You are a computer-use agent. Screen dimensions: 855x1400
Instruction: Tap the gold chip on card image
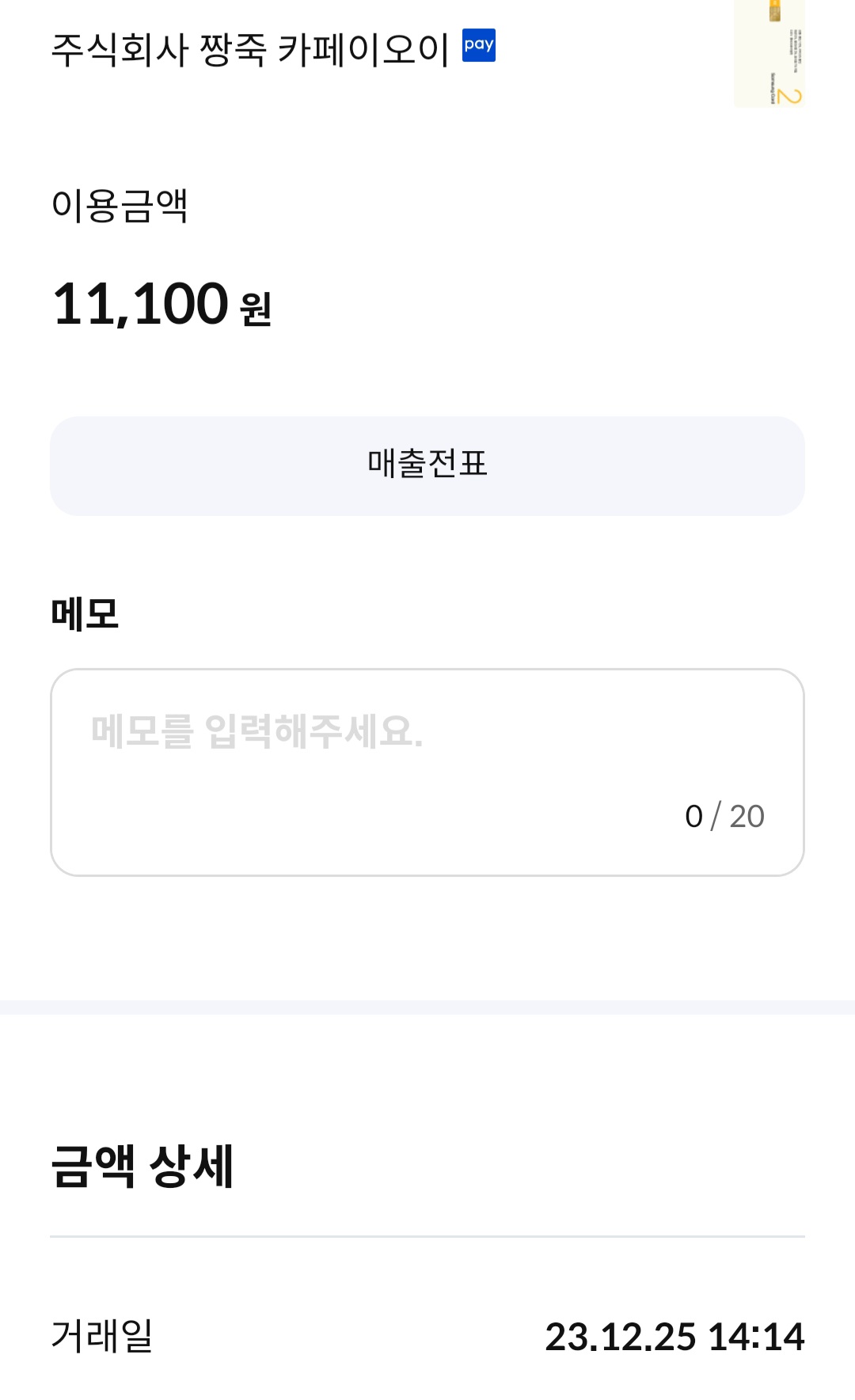(x=775, y=11)
